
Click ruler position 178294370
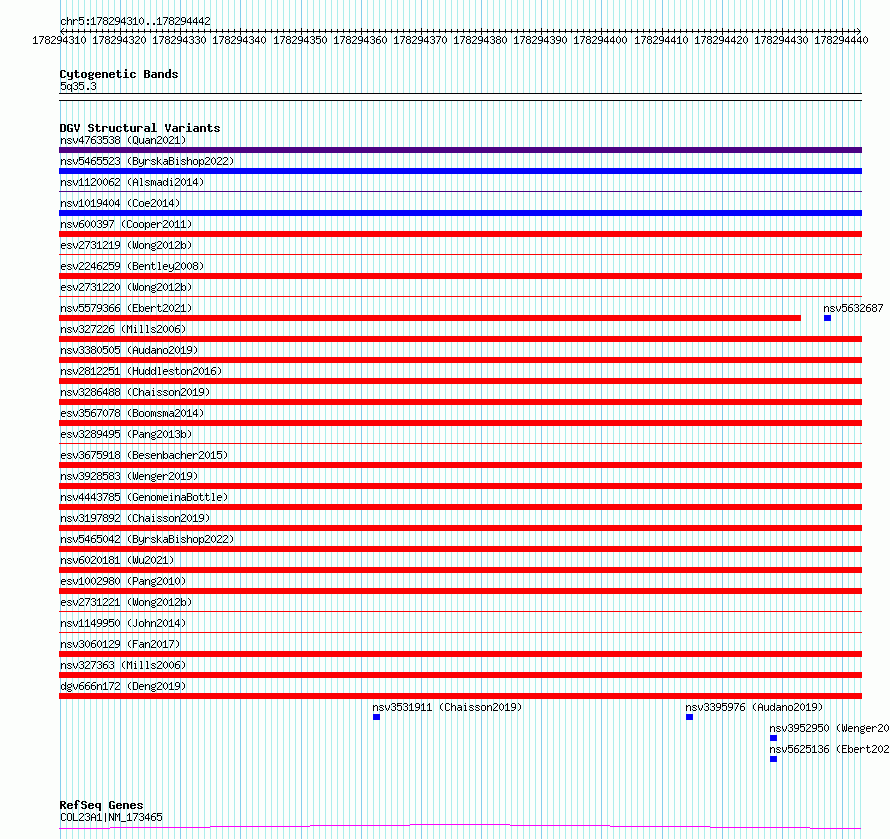point(420,40)
